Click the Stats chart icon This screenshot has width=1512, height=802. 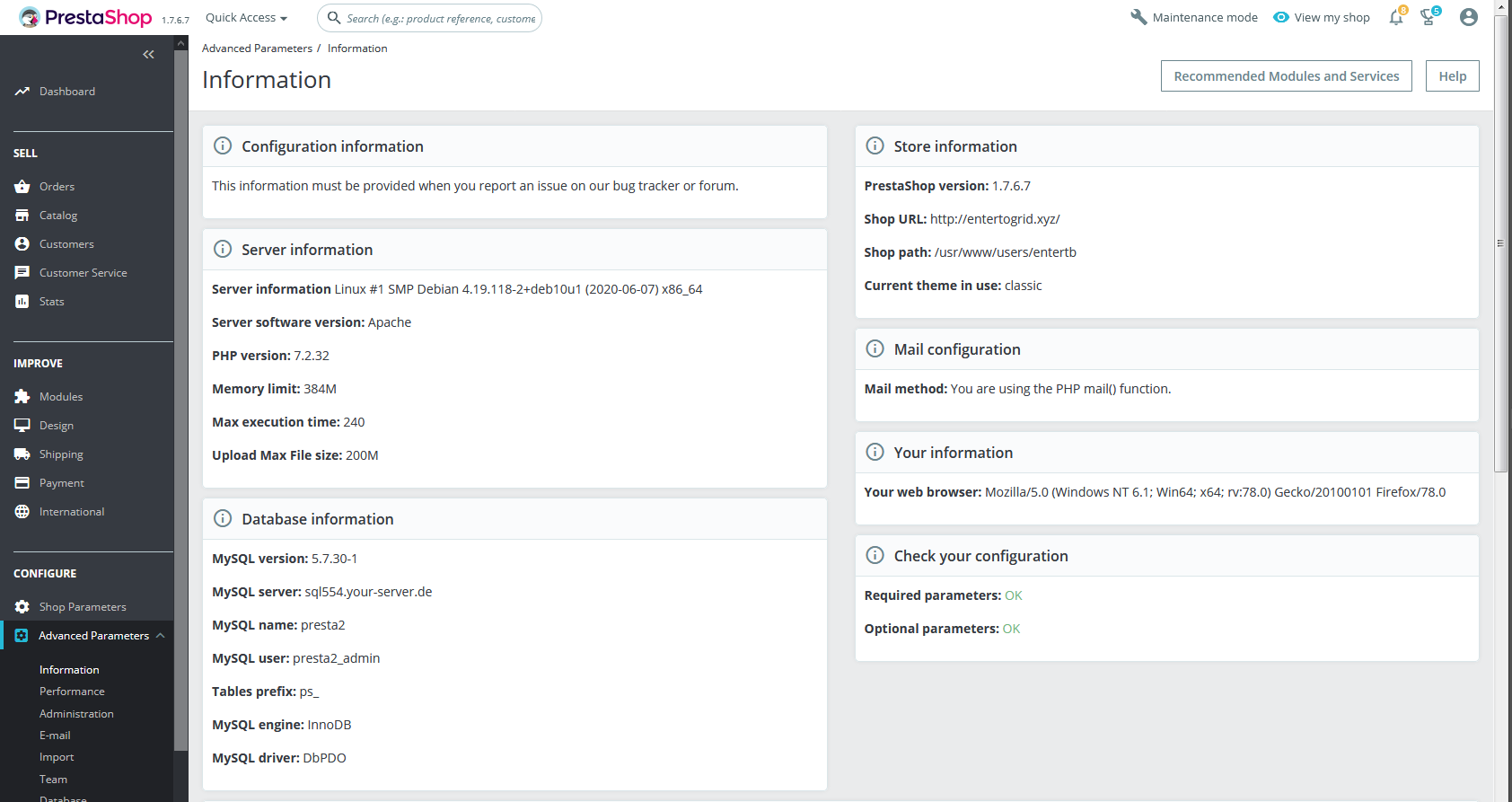pos(22,302)
